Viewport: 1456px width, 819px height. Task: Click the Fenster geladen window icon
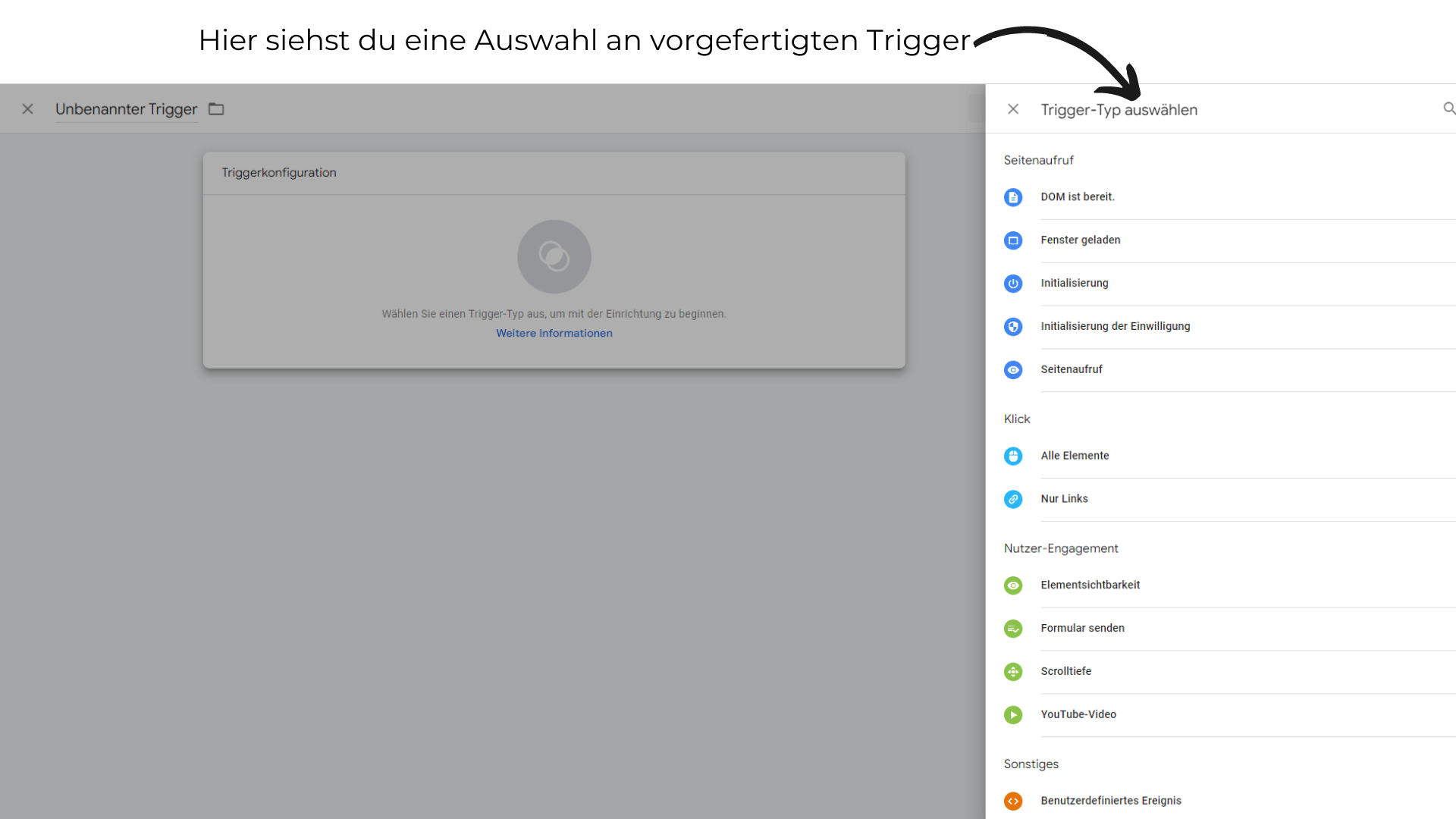[x=1013, y=240]
